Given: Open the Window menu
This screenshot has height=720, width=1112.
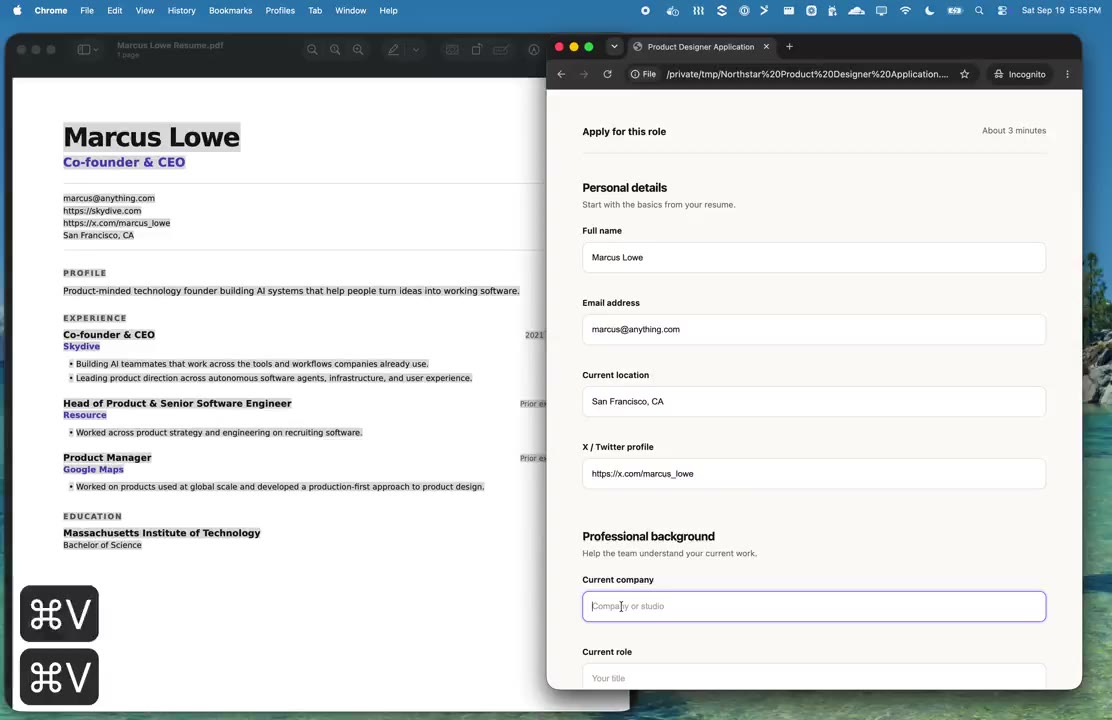Looking at the screenshot, I should click(x=350, y=11).
